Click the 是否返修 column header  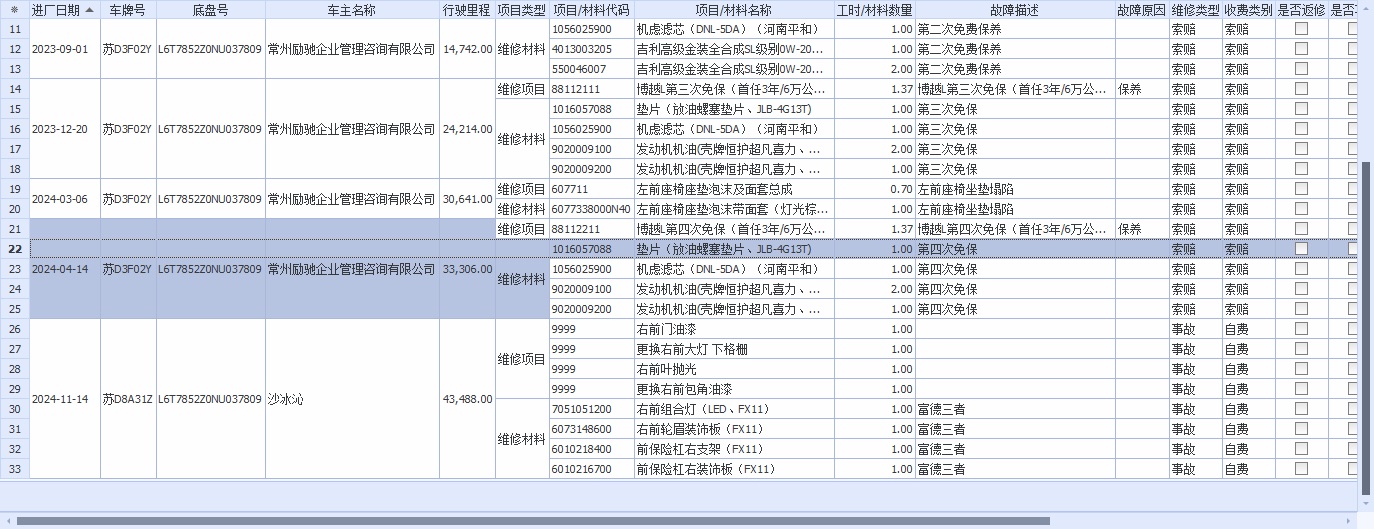tap(1302, 10)
